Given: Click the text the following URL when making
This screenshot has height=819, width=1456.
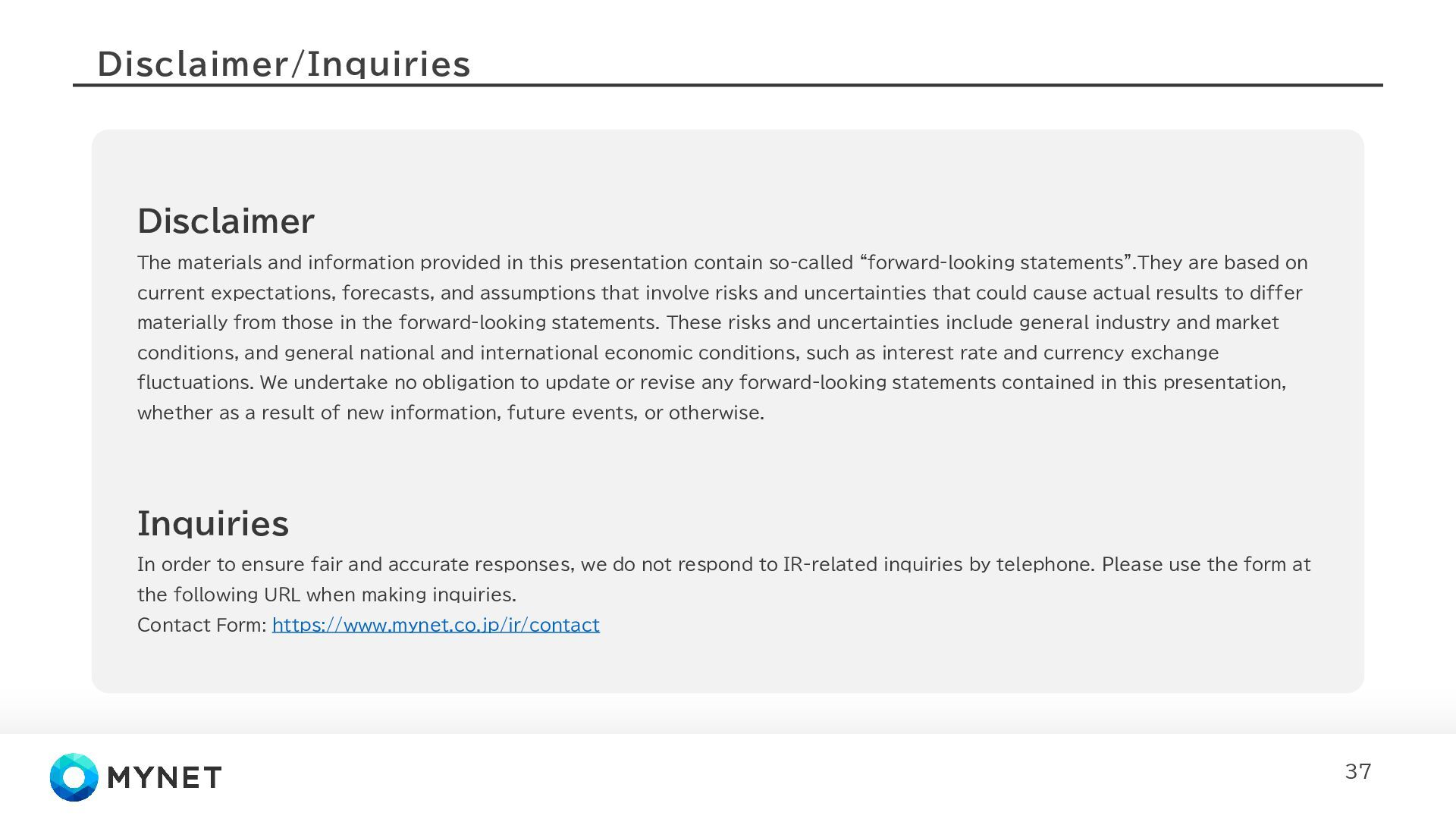Looking at the screenshot, I should click(x=327, y=595).
